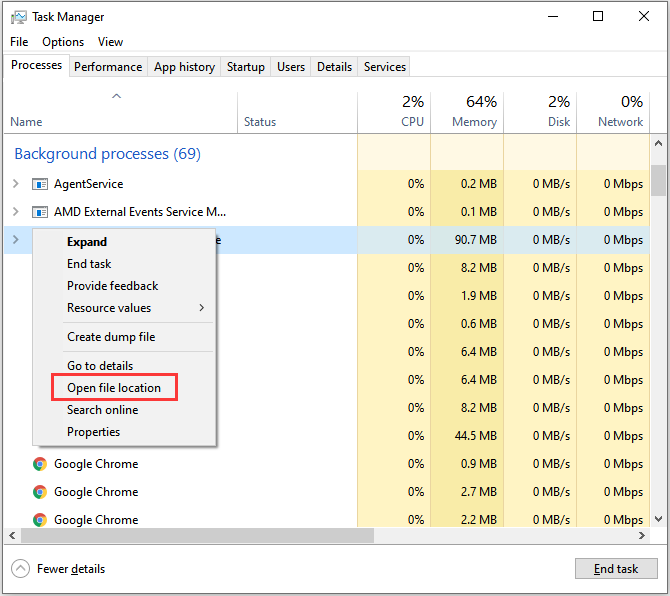Open the View menu
The image size is (670, 596).
click(110, 42)
